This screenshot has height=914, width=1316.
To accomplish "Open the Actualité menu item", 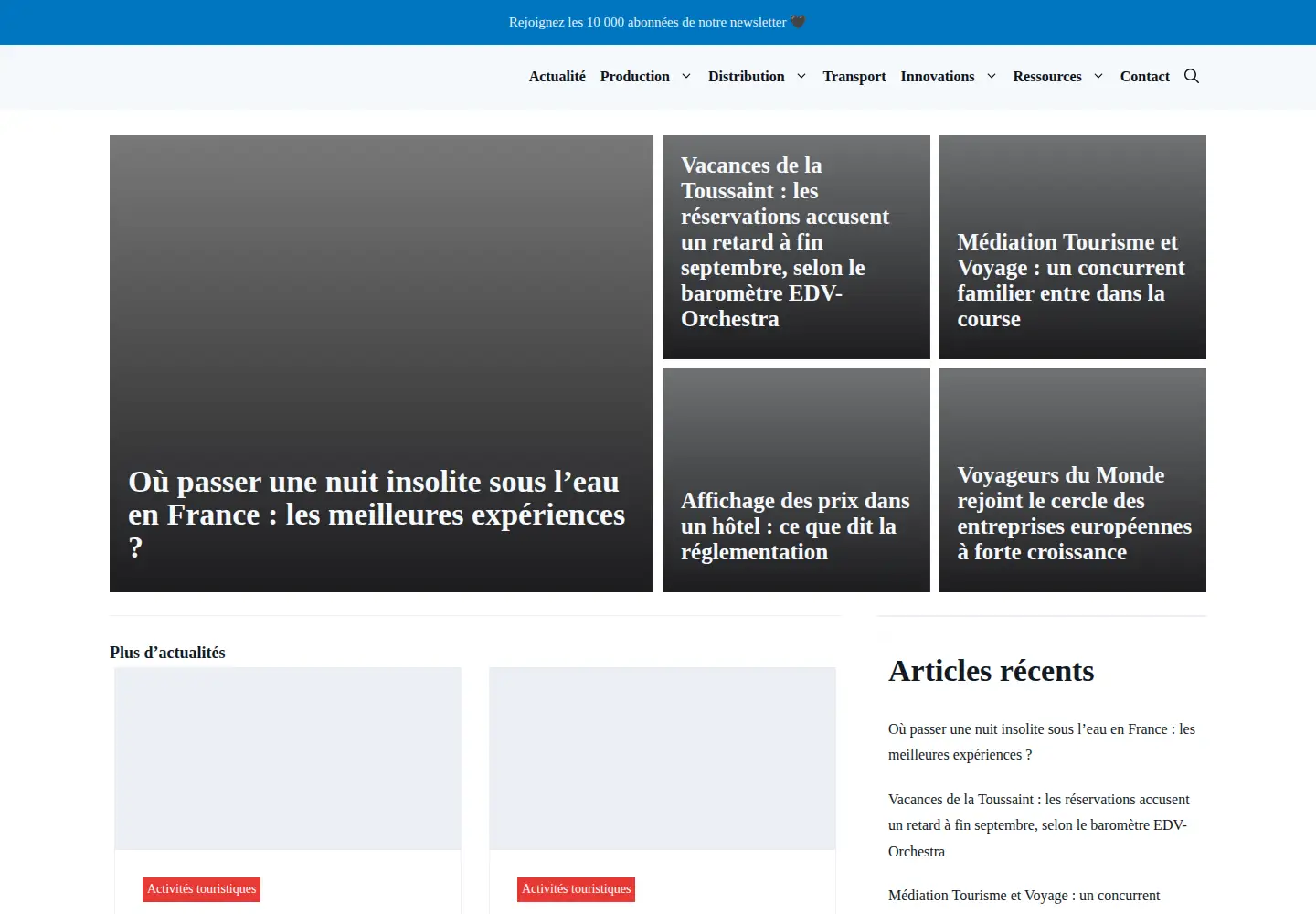I will pyautogui.click(x=557, y=77).
